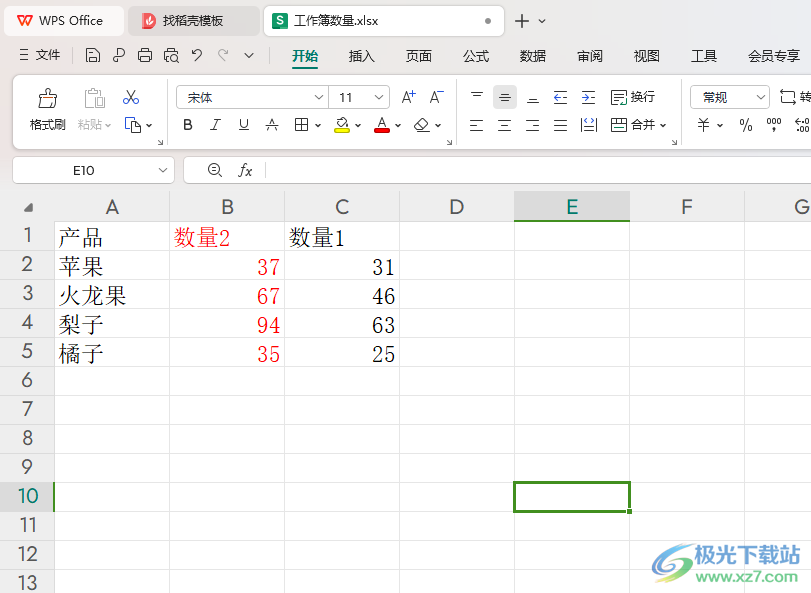This screenshot has width=811, height=593.
Task: Switch to the 插入 tab
Action: tap(362, 56)
